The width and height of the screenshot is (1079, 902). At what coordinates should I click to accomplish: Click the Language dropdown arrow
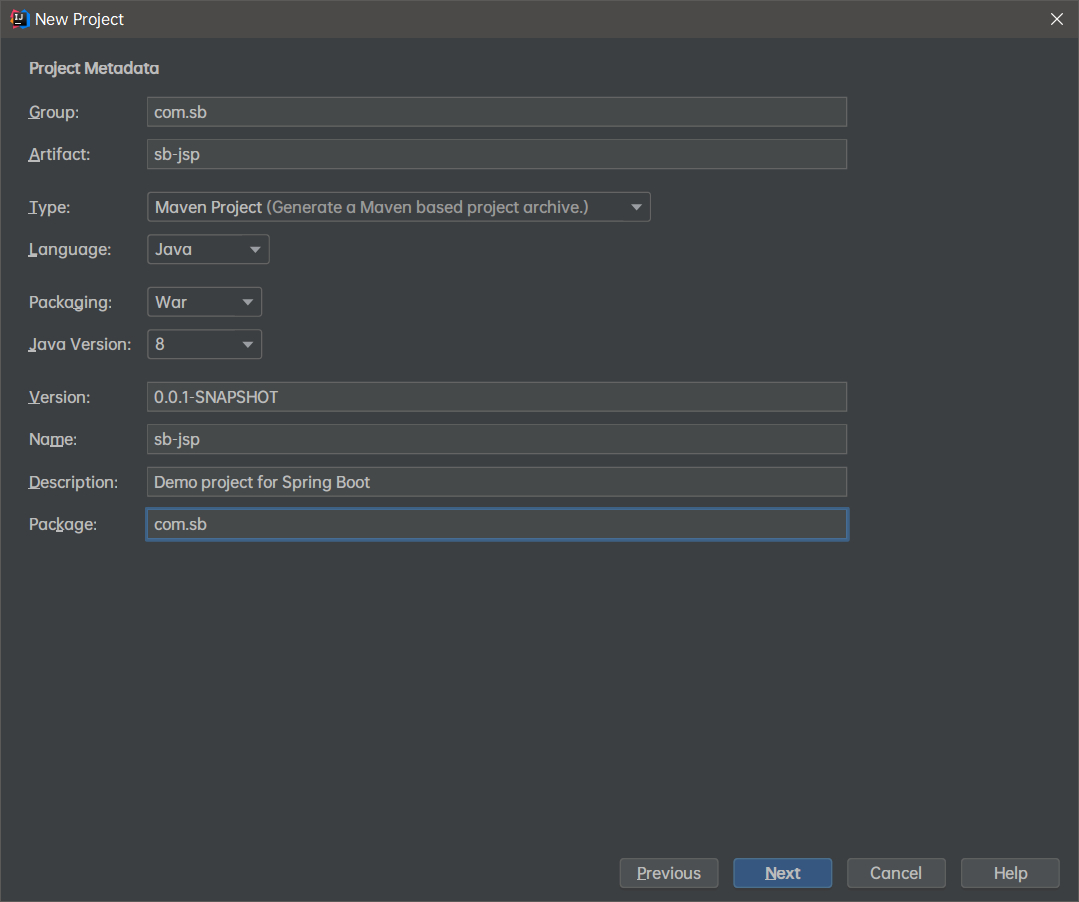pyautogui.click(x=255, y=250)
